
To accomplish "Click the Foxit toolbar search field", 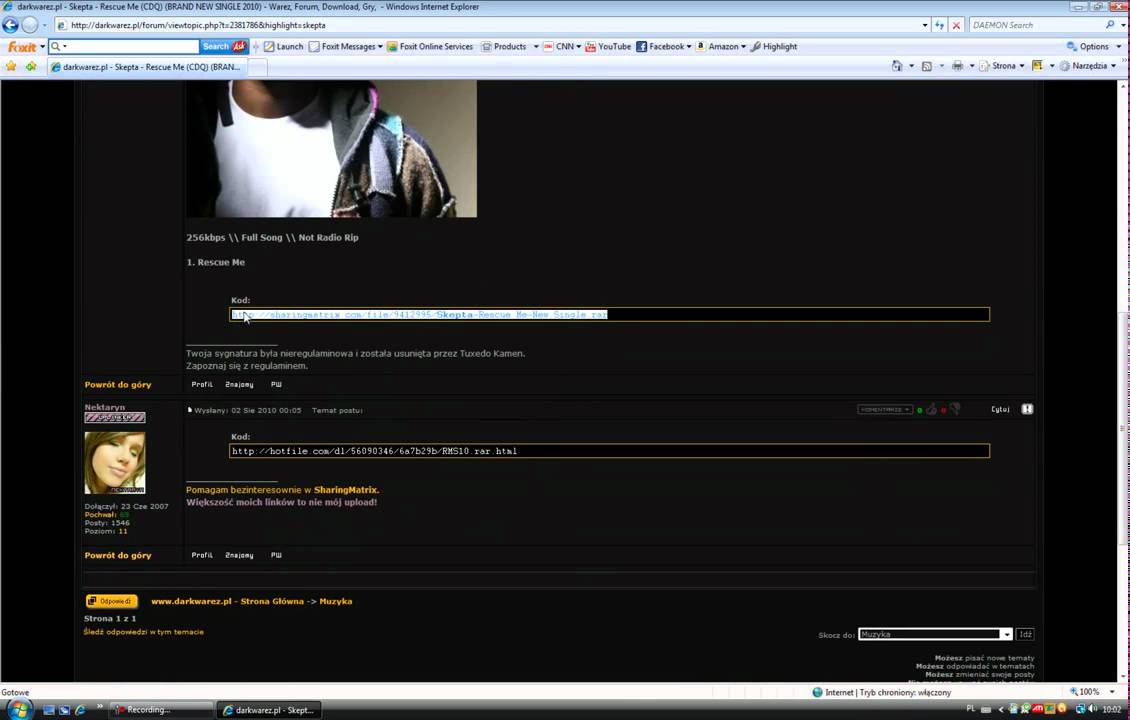I will [124, 46].
